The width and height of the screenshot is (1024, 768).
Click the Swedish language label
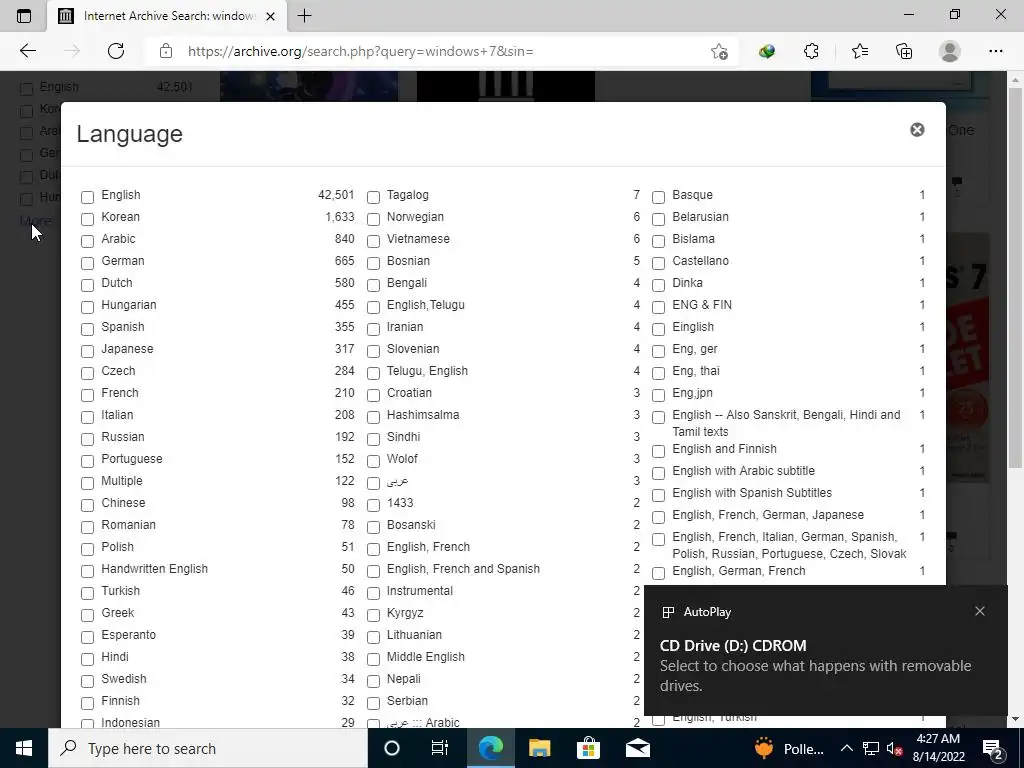click(123, 679)
